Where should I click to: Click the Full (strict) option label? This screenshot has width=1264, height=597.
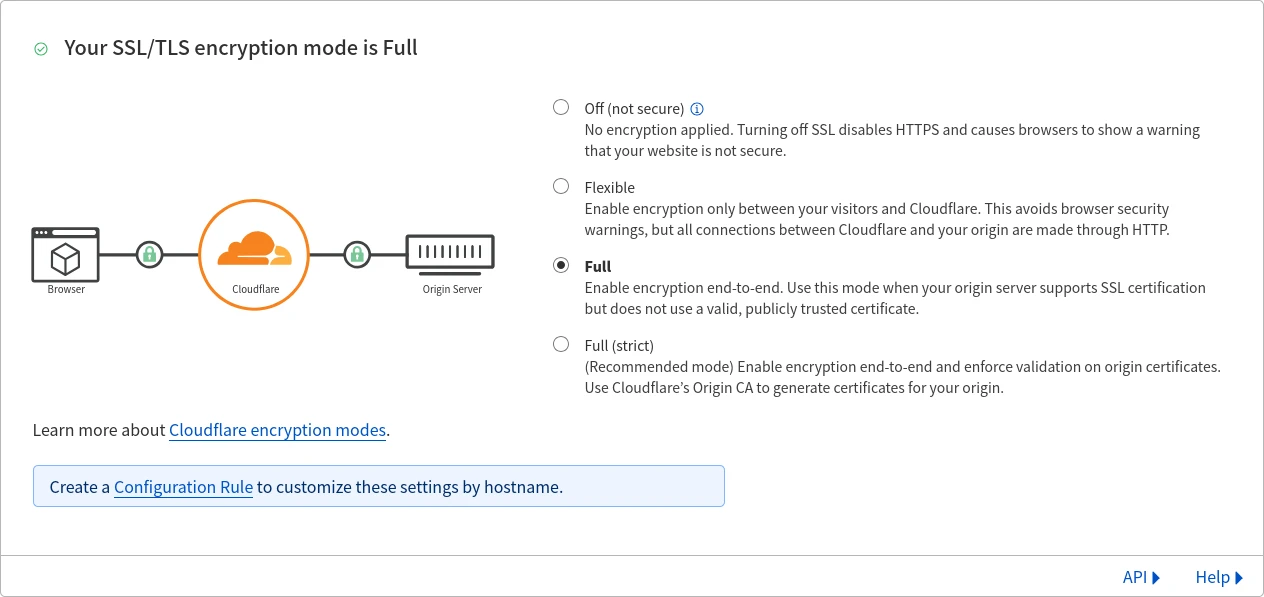[x=618, y=345]
